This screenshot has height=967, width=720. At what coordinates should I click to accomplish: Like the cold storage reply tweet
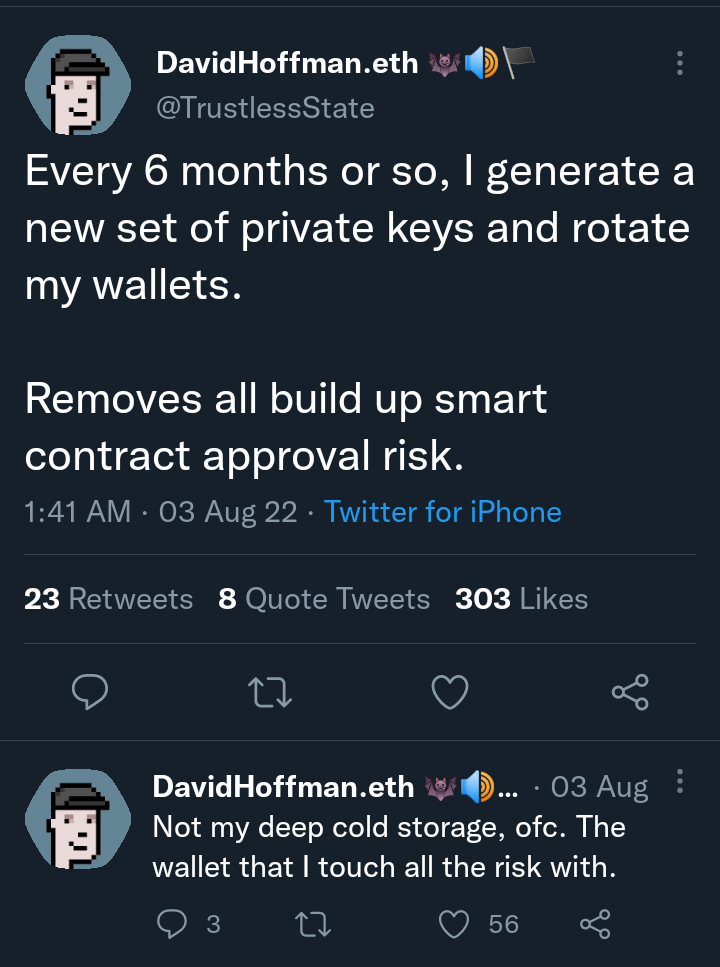coord(455,924)
